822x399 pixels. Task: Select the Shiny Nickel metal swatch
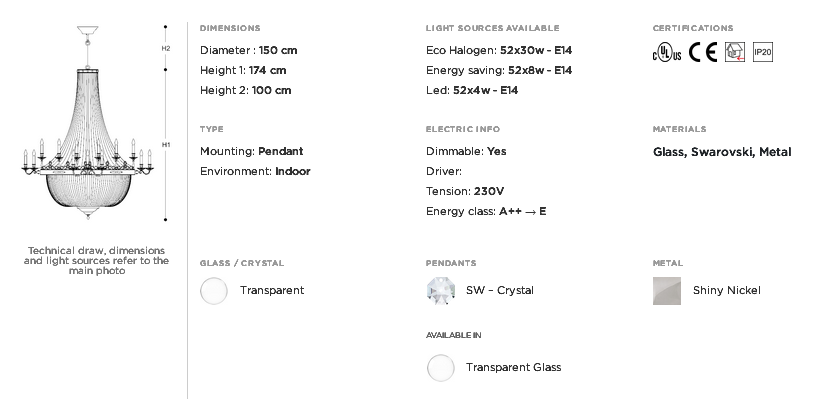click(667, 291)
